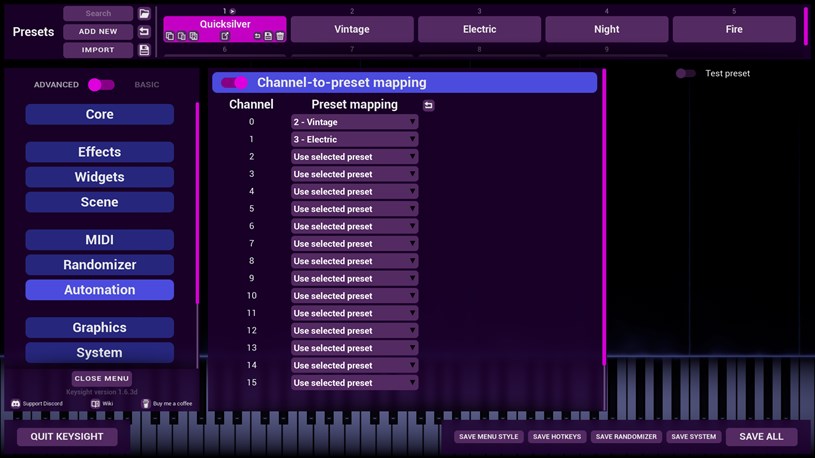815x458 pixels.
Task: Disable the Channel-to-preset mapping toggle
Action: pyautogui.click(x=234, y=83)
